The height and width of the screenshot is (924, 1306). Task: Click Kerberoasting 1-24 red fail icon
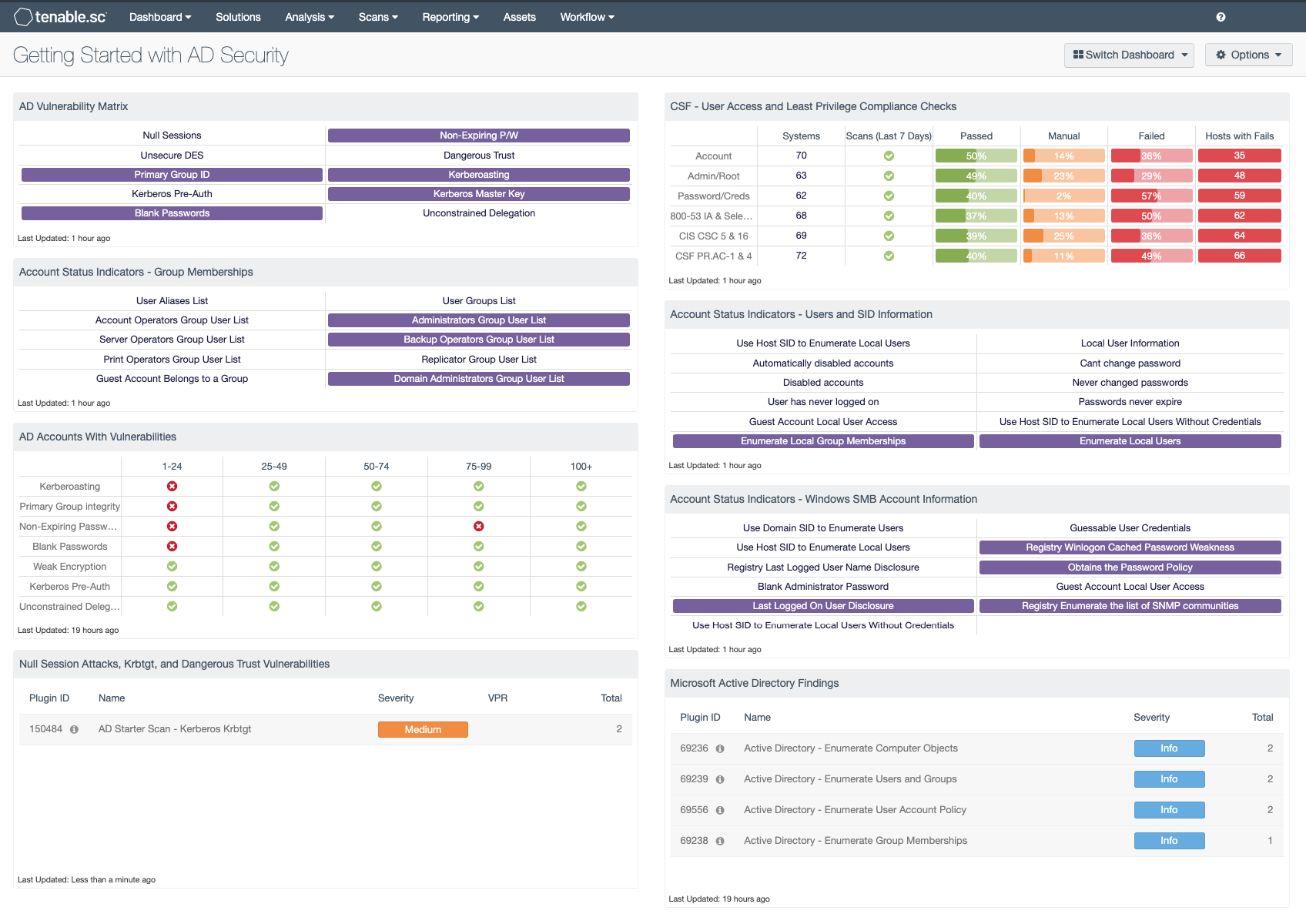coord(172,487)
